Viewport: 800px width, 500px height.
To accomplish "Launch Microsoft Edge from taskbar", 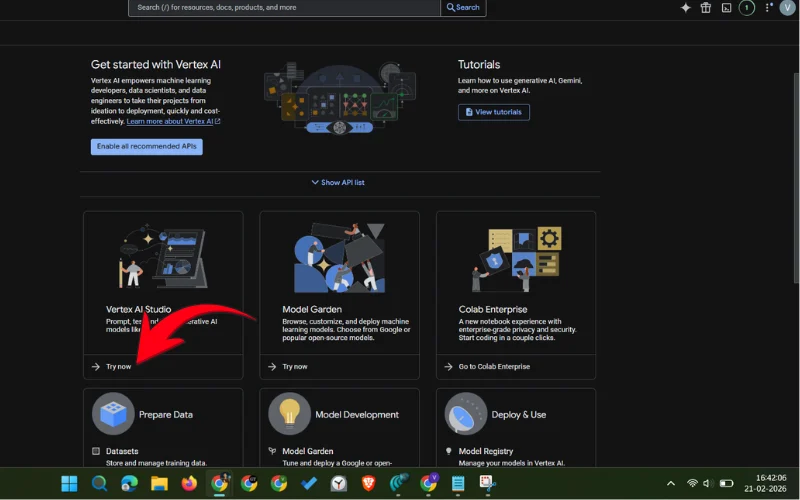I will pos(129,484).
